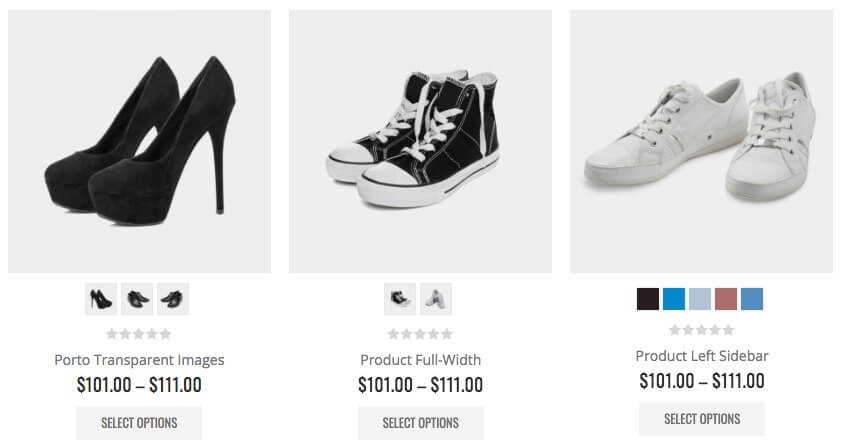Screen dimensions: 842x446
Task: View the white leather sneakers product image
Action: [701, 141]
